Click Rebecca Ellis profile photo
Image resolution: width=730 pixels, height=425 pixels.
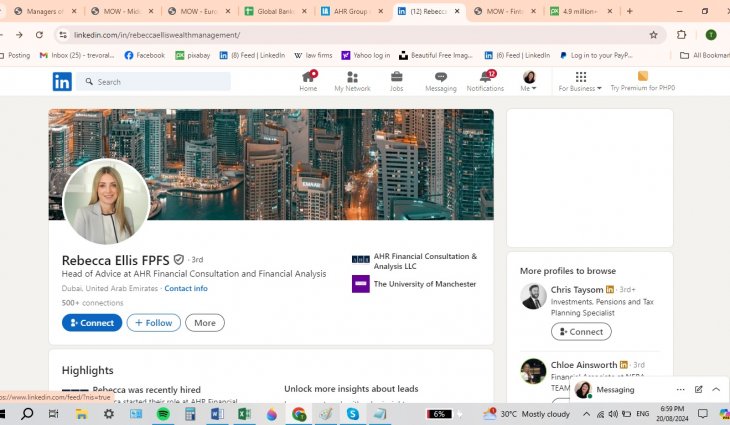(106, 202)
